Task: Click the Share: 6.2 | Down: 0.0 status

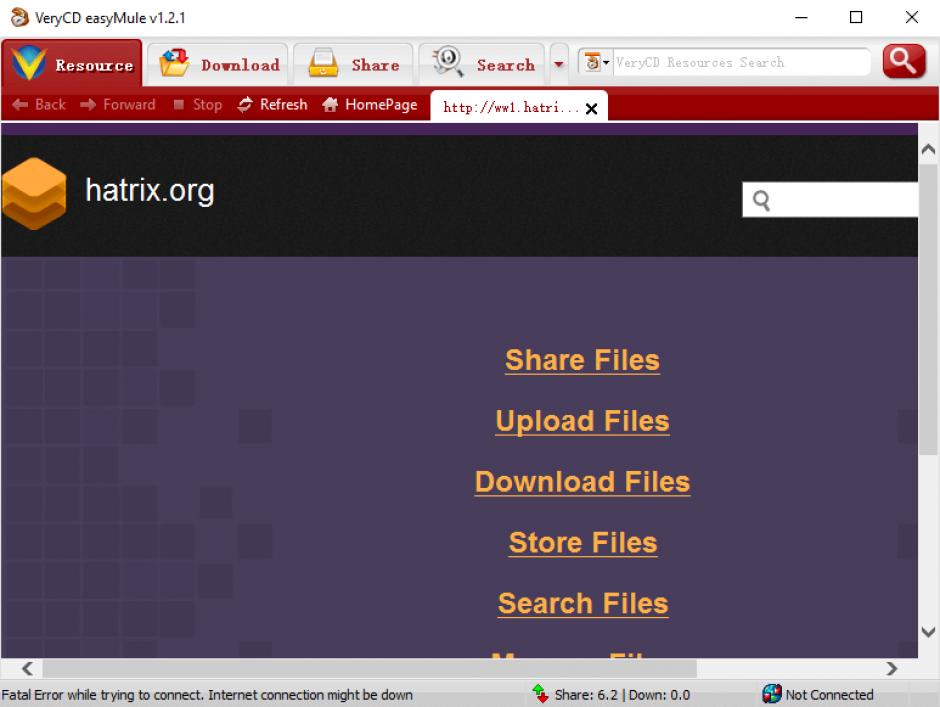Action: [622, 695]
